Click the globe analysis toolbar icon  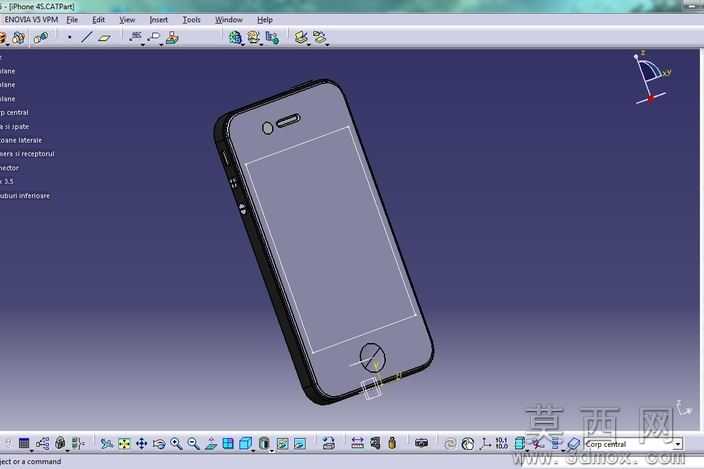click(235, 37)
